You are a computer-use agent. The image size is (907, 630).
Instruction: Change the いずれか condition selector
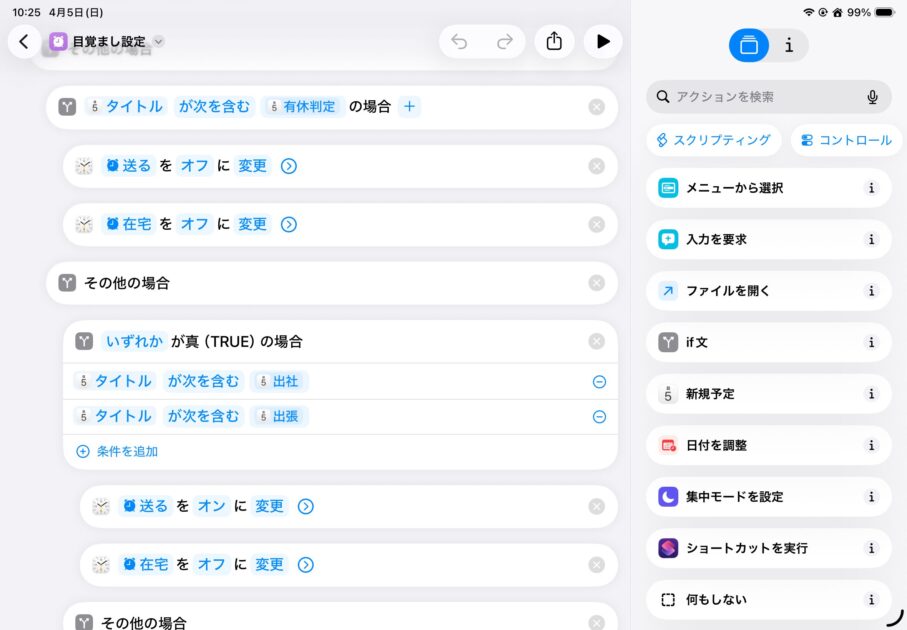pyautogui.click(x=134, y=341)
